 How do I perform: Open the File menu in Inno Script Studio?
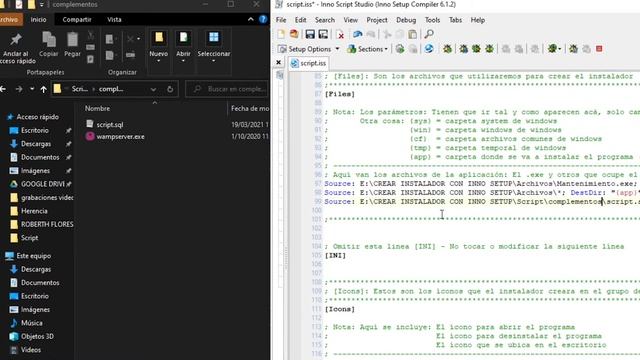tap(281, 20)
